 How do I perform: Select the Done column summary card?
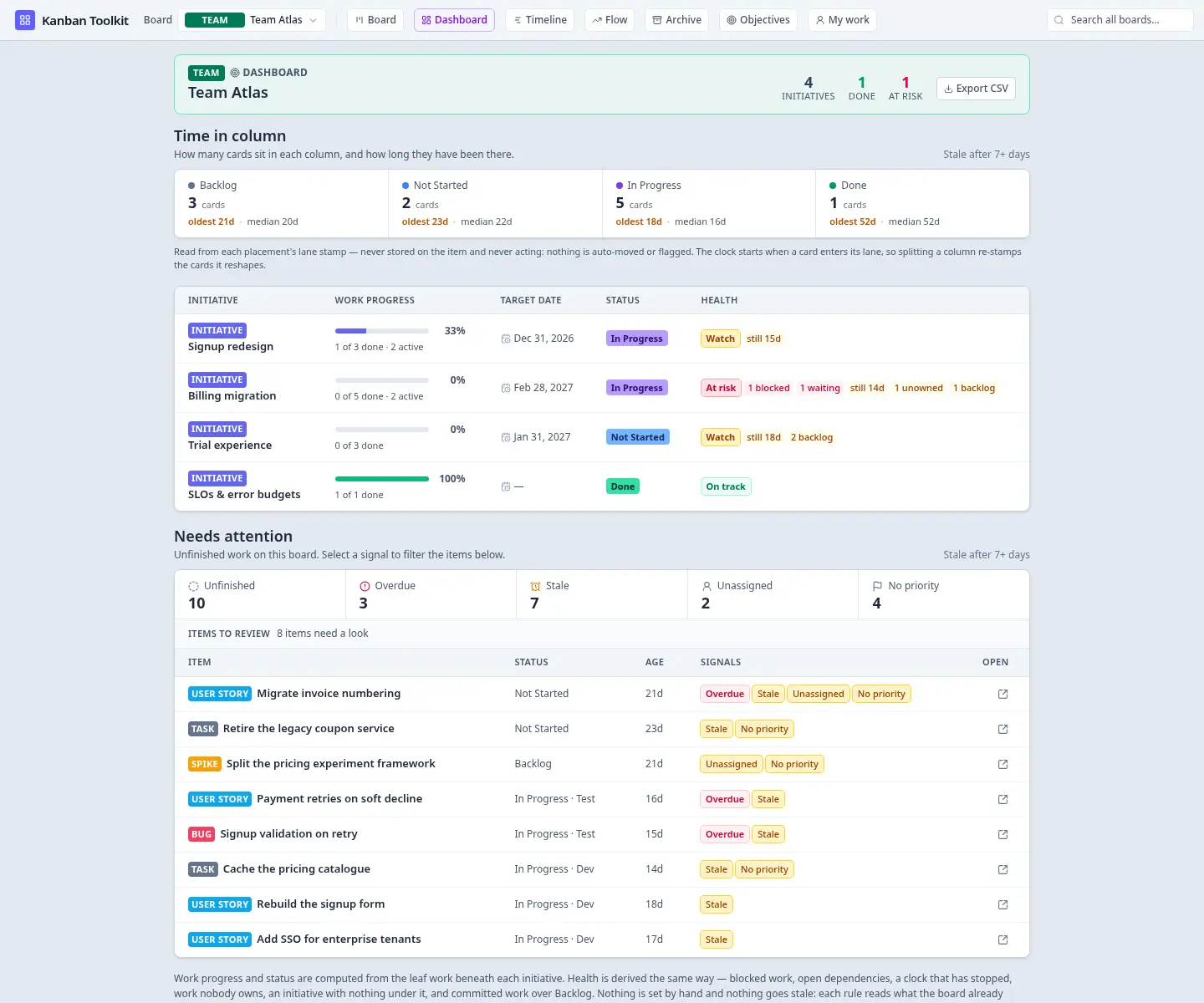[x=922, y=204]
